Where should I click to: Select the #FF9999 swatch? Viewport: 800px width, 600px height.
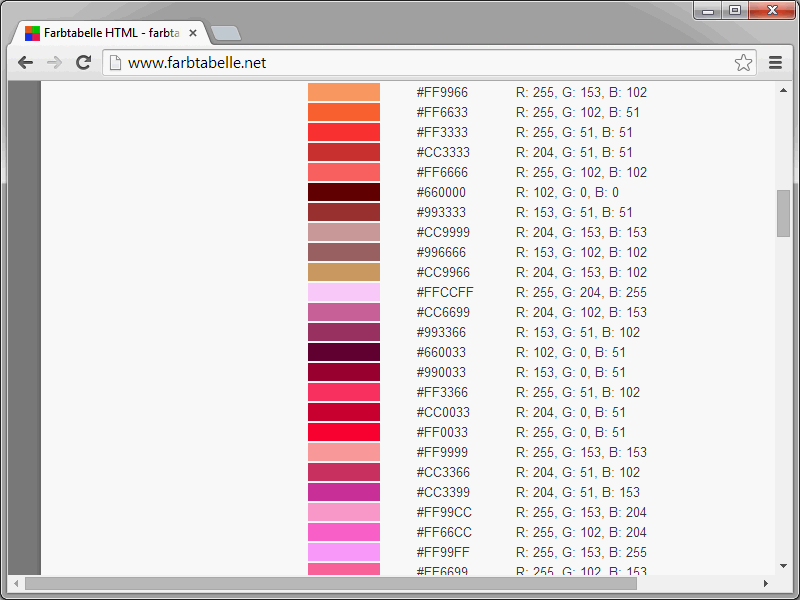344,452
